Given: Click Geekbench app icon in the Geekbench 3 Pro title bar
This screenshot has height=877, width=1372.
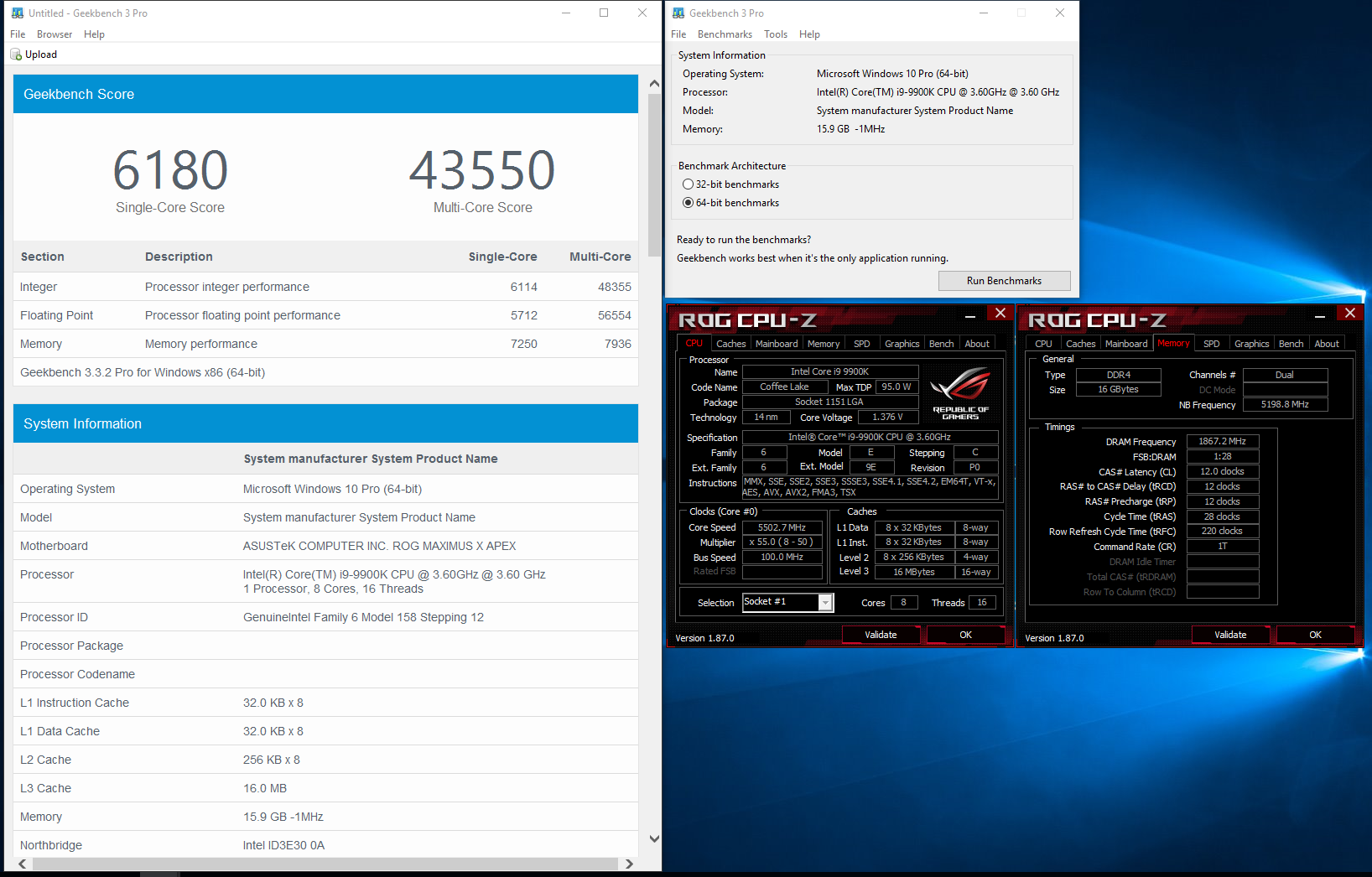Looking at the screenshot, I should (x=678, y=13).
